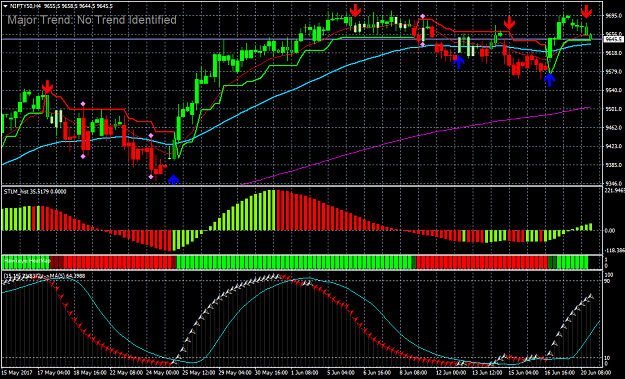Click the 9540.0 price axis label
This screenshot has width=625, height=379.
[614, 90]
